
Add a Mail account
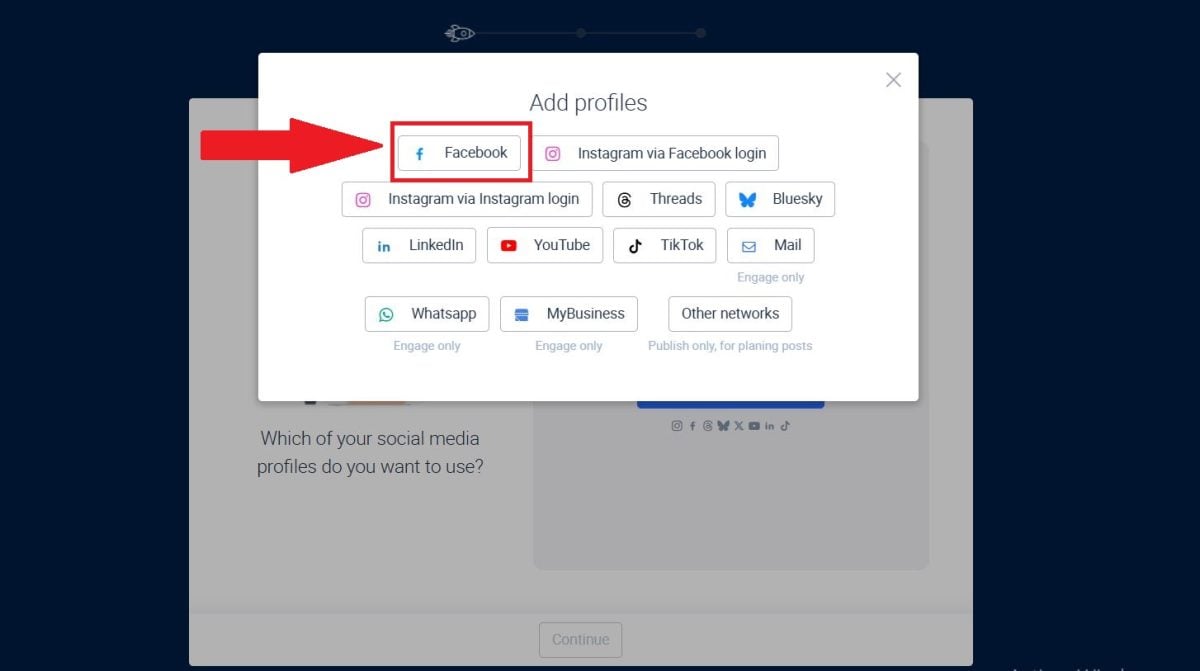tap(771, 245)
